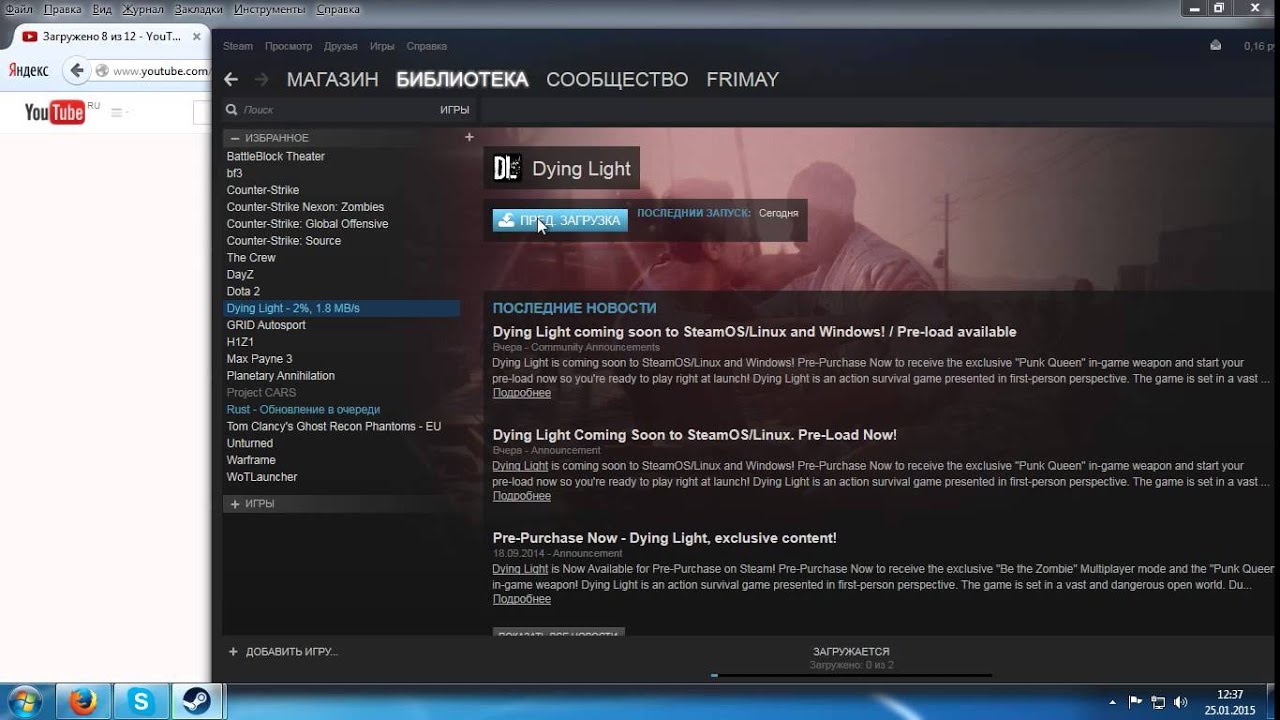Close the YouTube tab in Firefox
The image size is (1280, 720).
point(197,36)
